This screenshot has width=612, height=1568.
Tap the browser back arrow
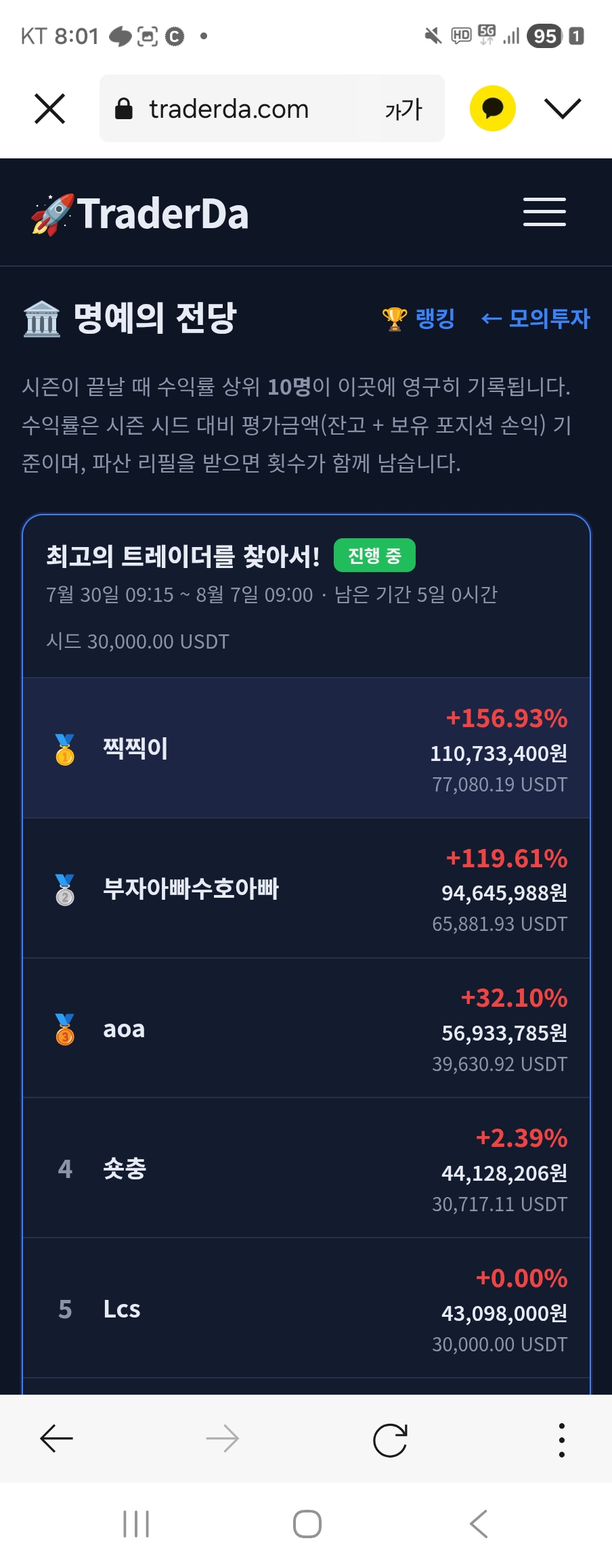57,1439
